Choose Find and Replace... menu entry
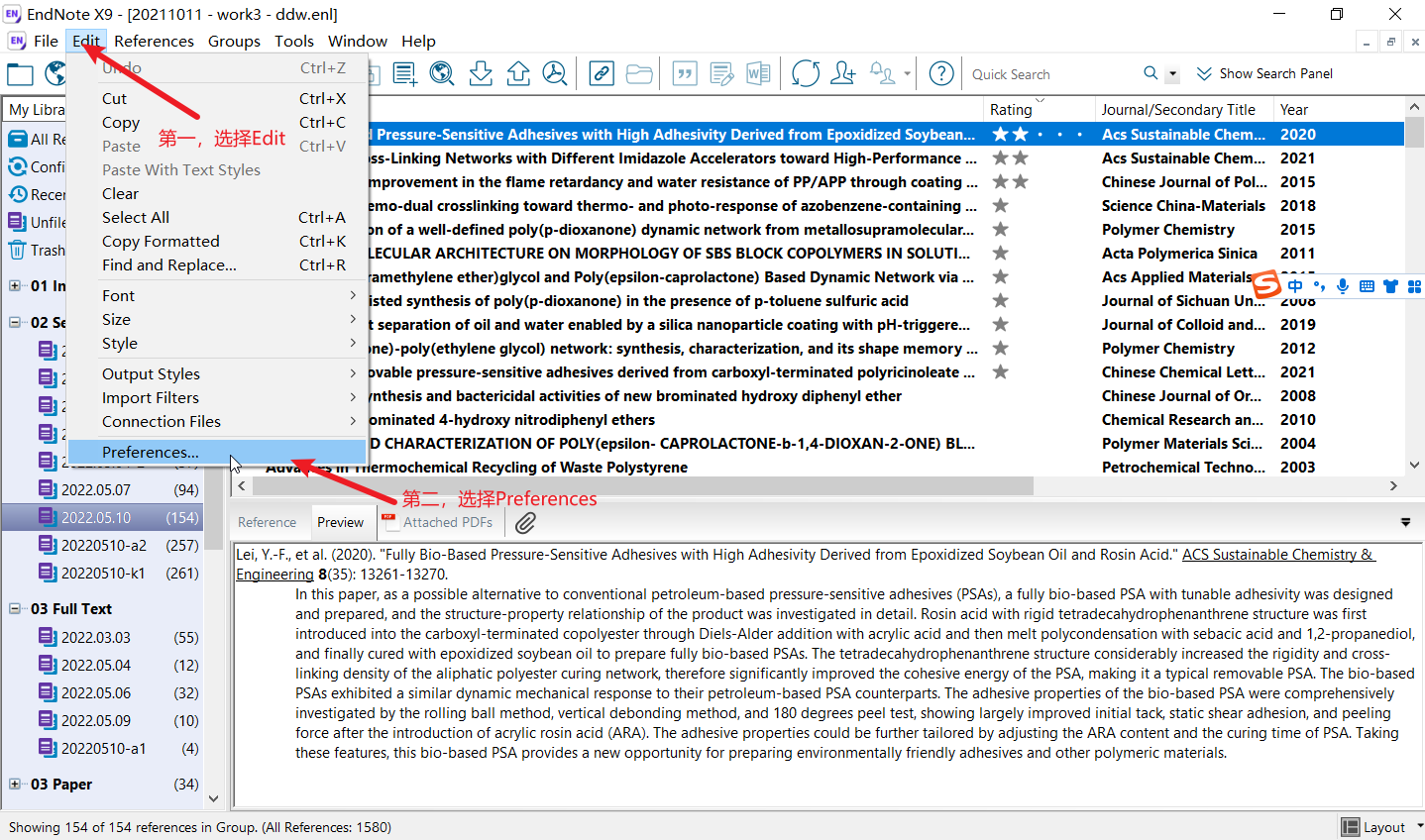 point(169,265)
